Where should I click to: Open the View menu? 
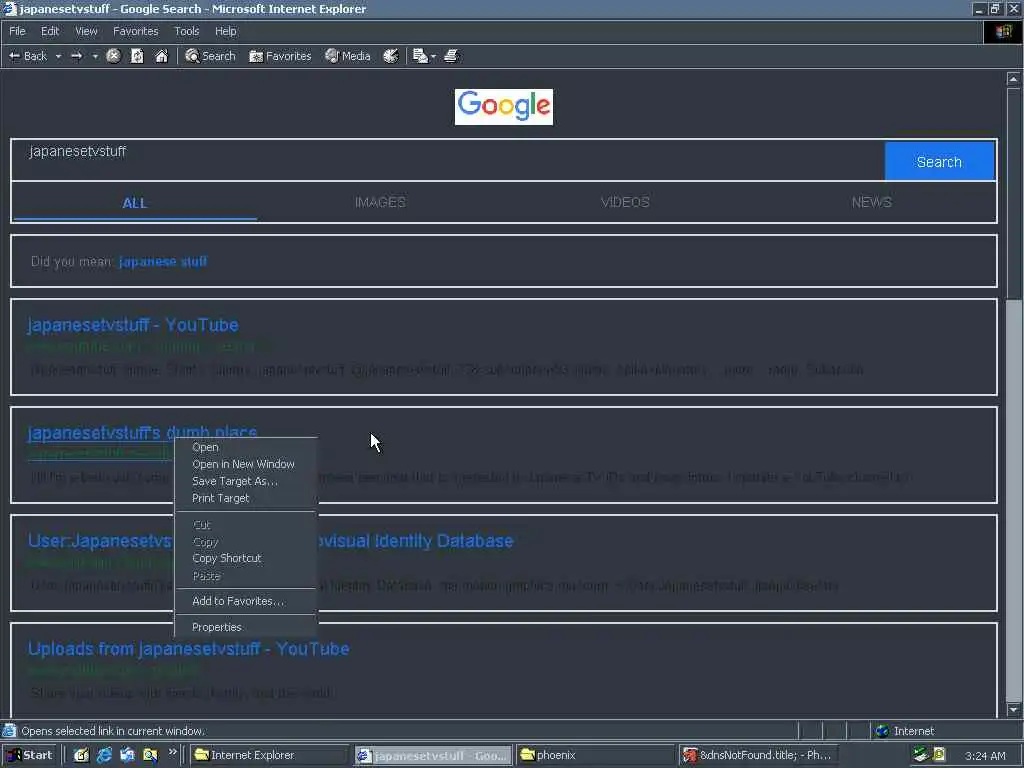86,31
